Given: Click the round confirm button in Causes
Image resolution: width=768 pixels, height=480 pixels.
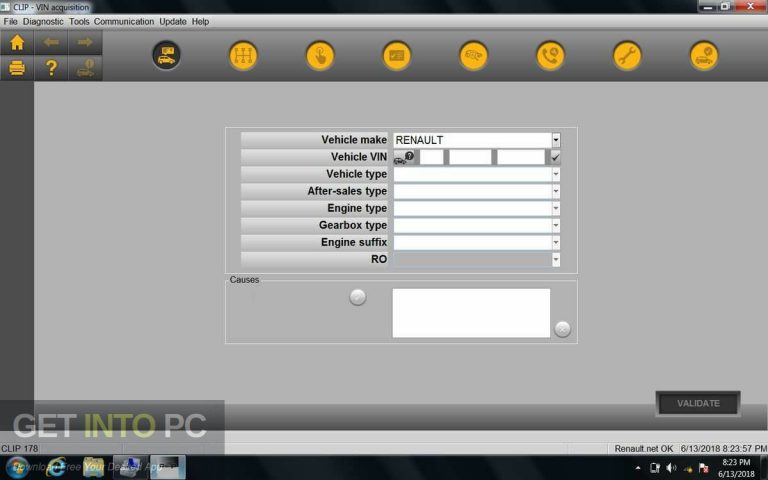Looking at the screenshot, I should (357, 297).
